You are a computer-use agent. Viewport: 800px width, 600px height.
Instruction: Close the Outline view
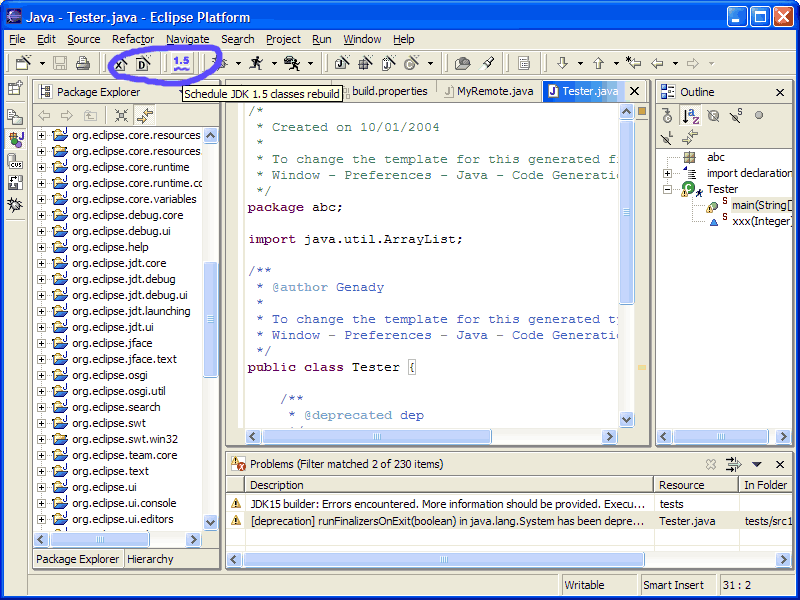click(x=780, y=92)
